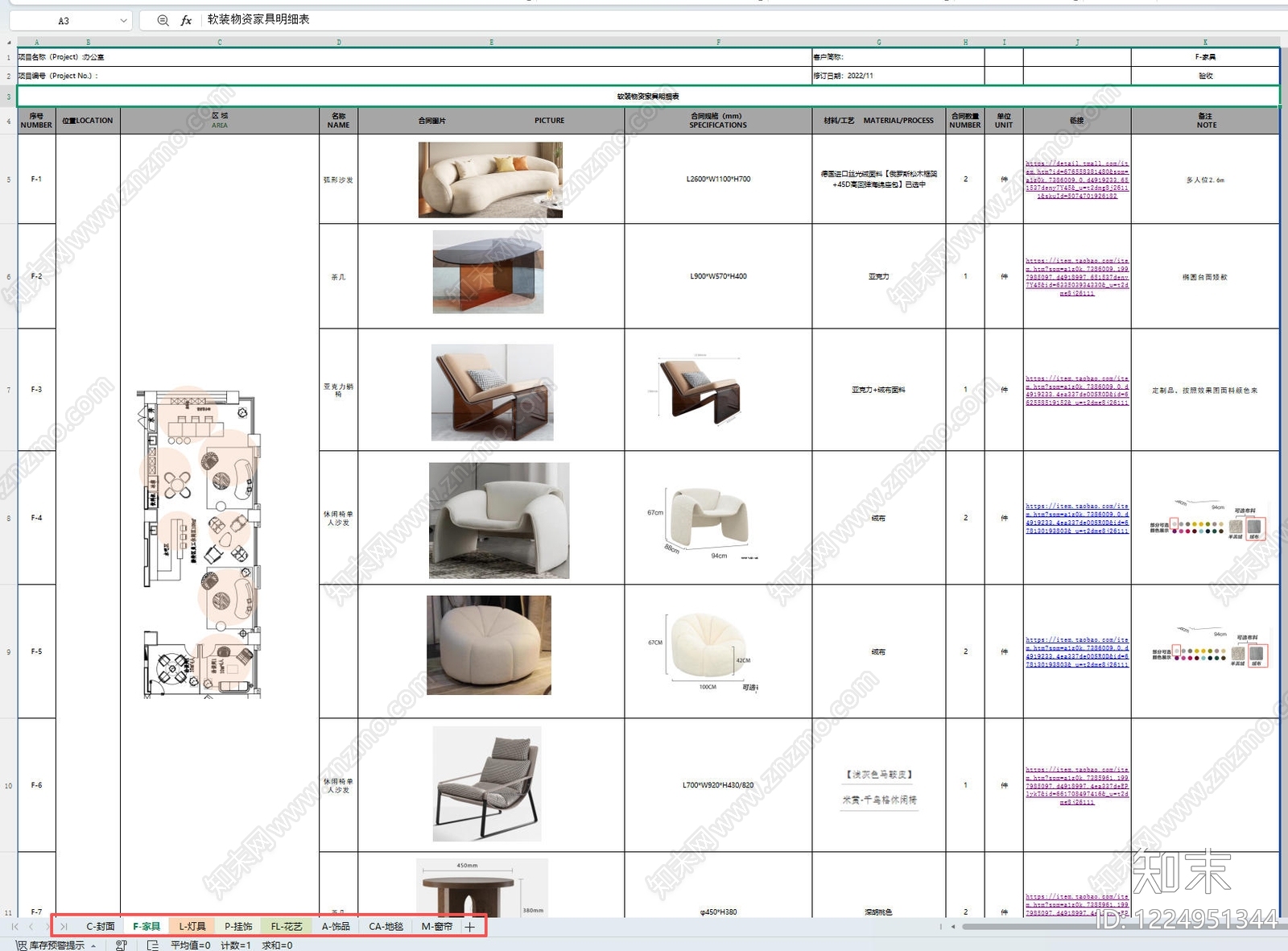Click the select-all corner triangle

coord(9,42)
